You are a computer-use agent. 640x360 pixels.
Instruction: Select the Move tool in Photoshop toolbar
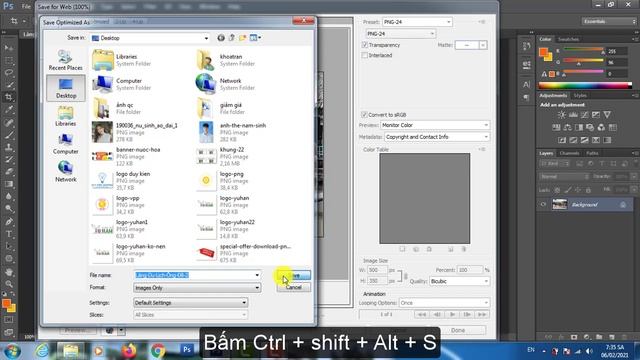coord(9,48)
